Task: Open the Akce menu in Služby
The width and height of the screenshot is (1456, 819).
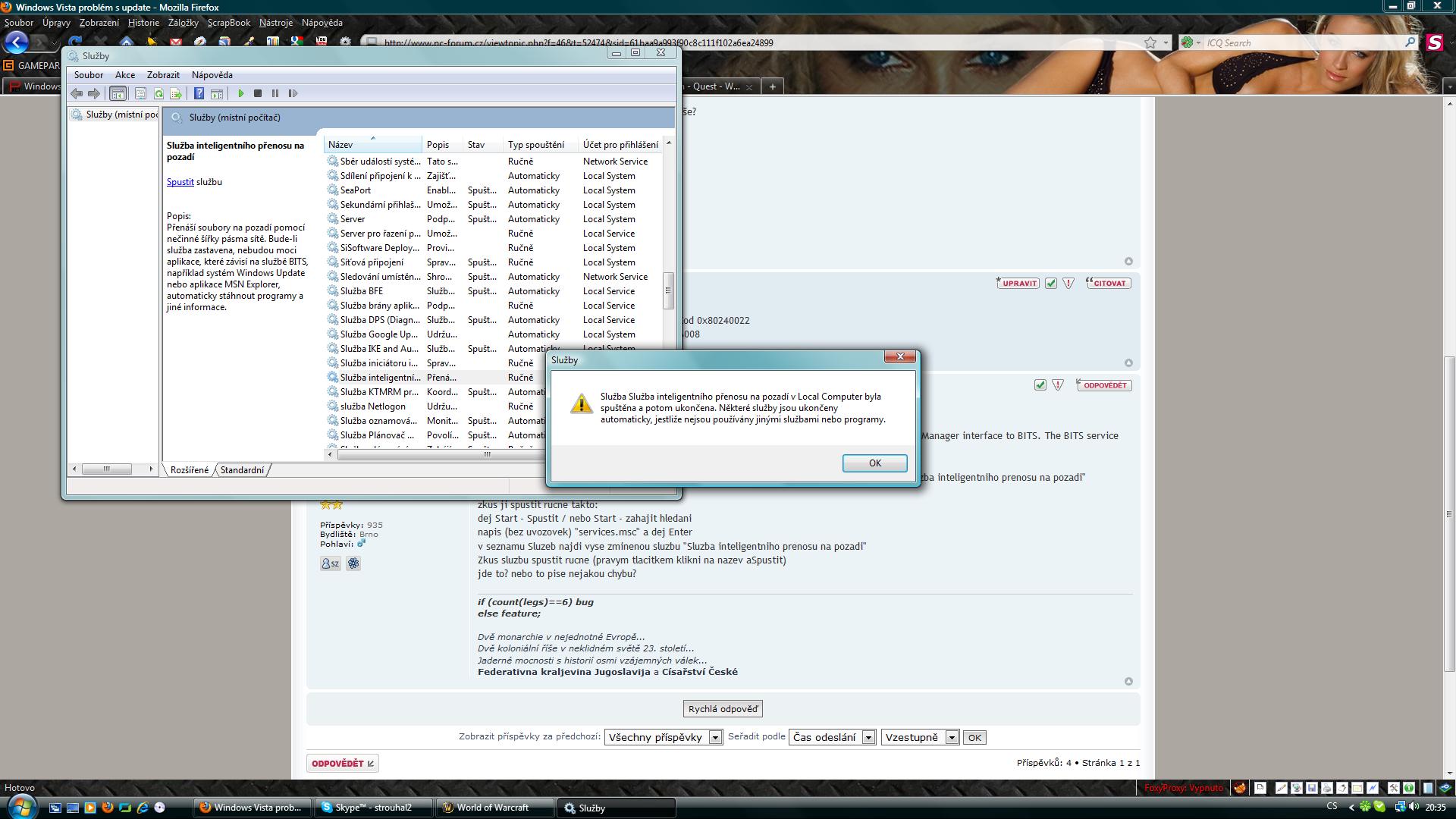Action: pos(125,75)
